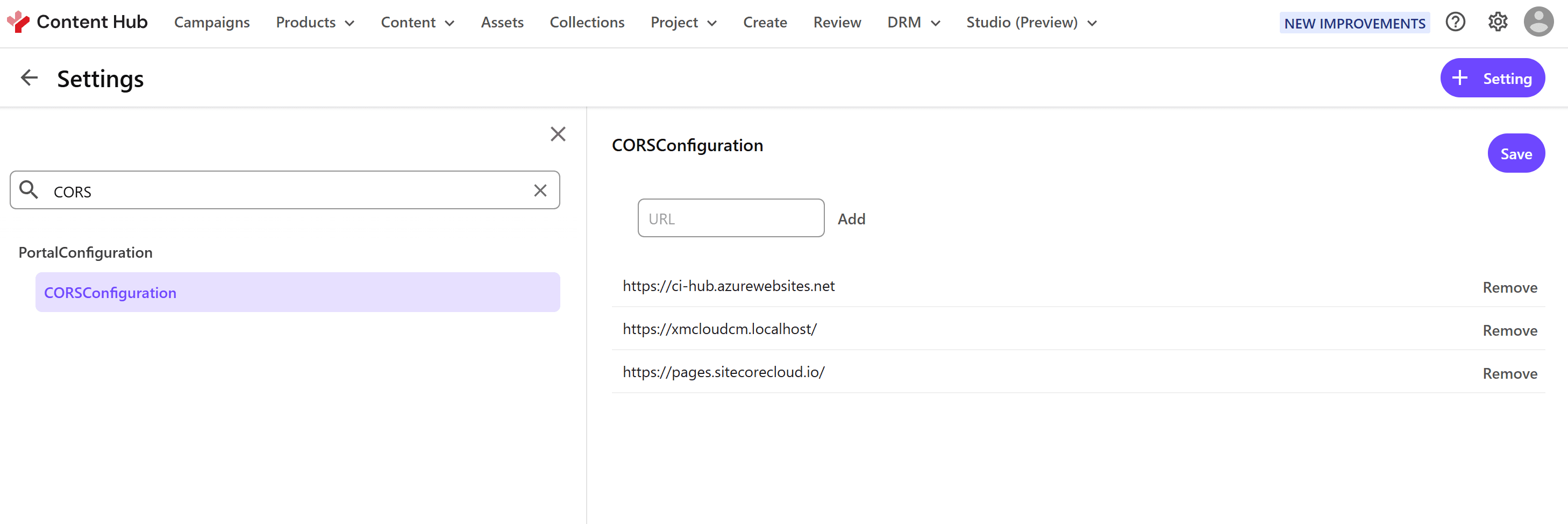This screenshot has height=524, width=1568.
Task: Save the CORSConfiguration changes
Action: tap(1516, 153)
